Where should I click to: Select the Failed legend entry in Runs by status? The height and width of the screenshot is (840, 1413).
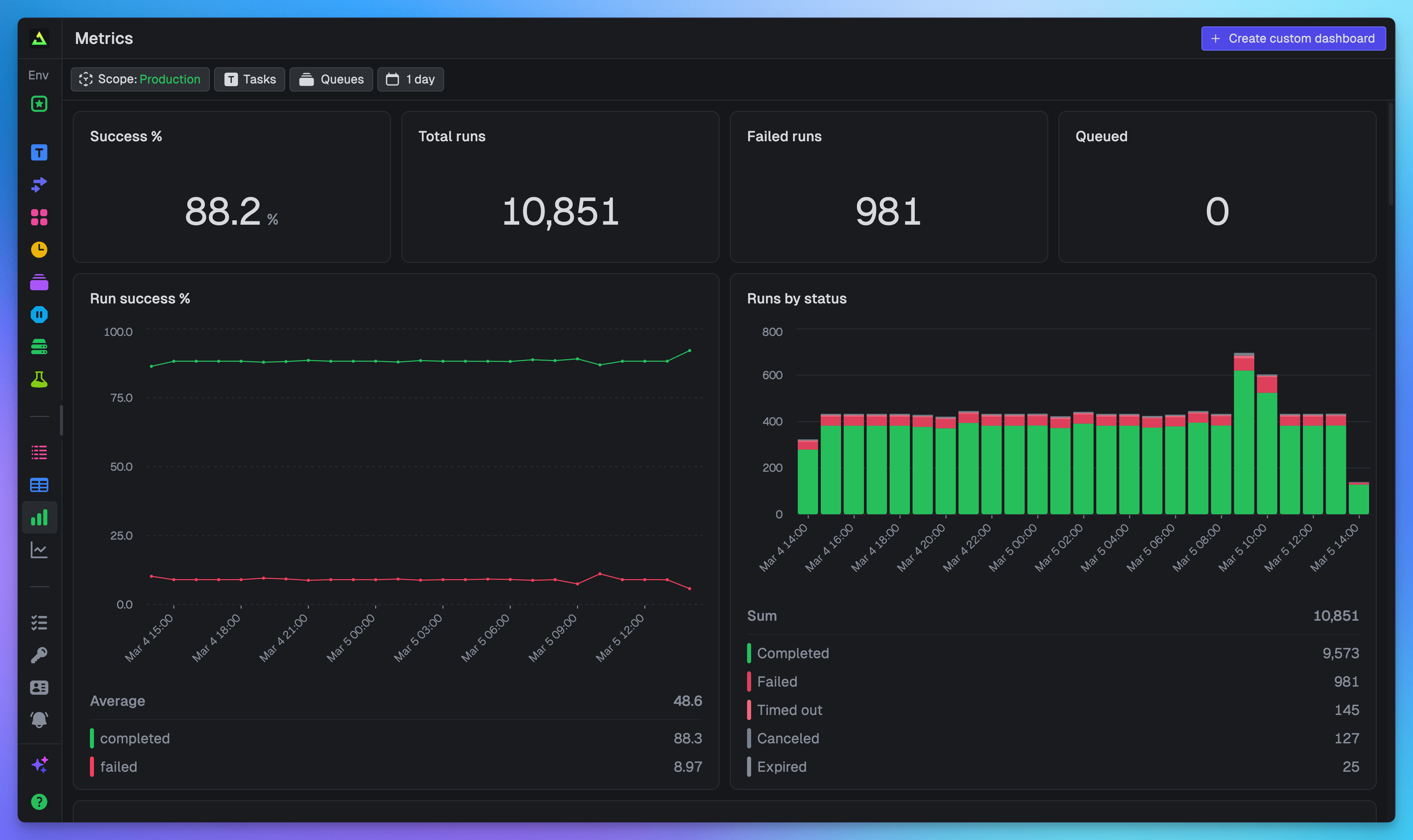tap(777, 682)
